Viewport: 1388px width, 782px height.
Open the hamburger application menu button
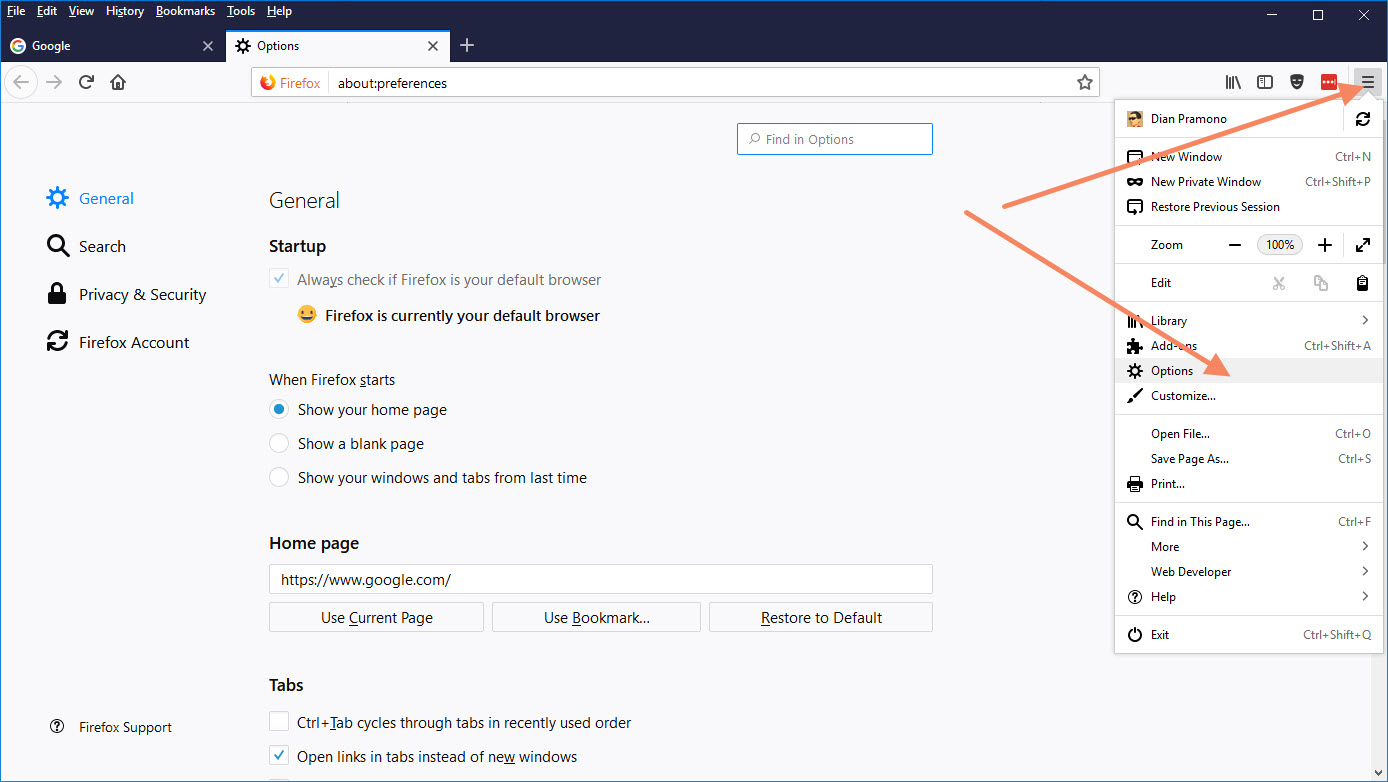click(x=1367, y=82)
